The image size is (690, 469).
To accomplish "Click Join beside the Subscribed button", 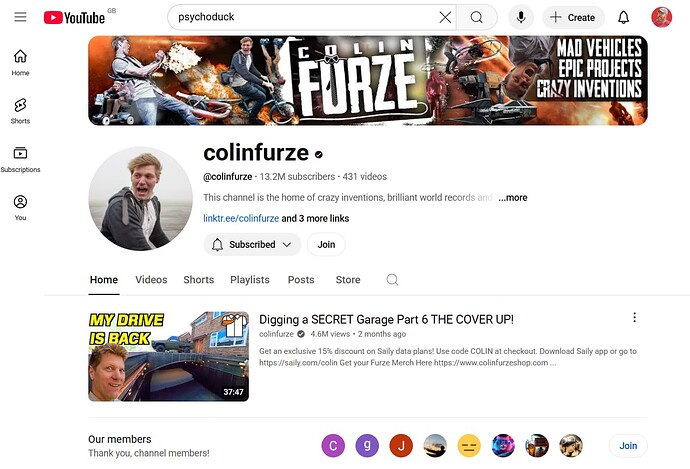I will coord(326,245).
